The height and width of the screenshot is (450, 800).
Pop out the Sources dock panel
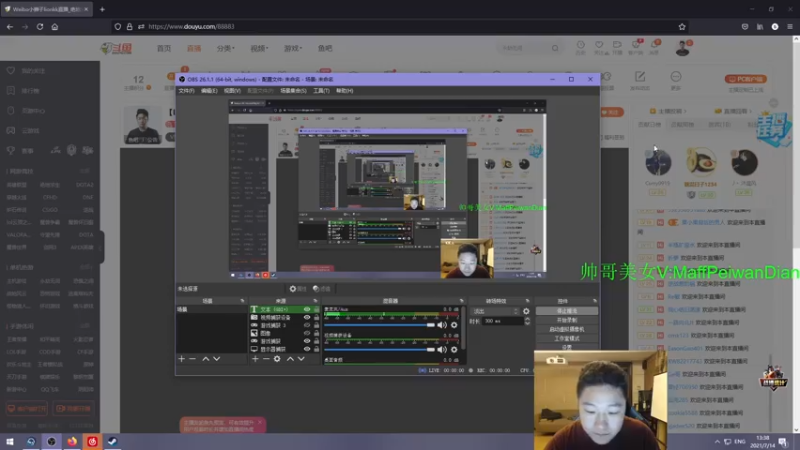[x=315, y=301]
